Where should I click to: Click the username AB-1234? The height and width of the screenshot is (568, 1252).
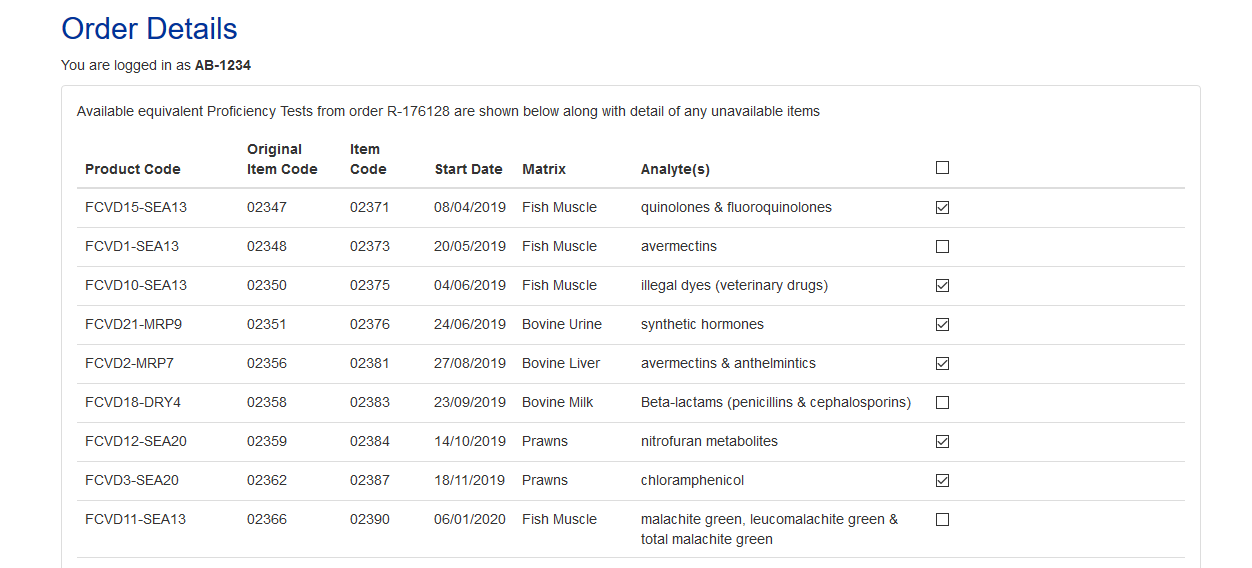click(x=223, y=65)
